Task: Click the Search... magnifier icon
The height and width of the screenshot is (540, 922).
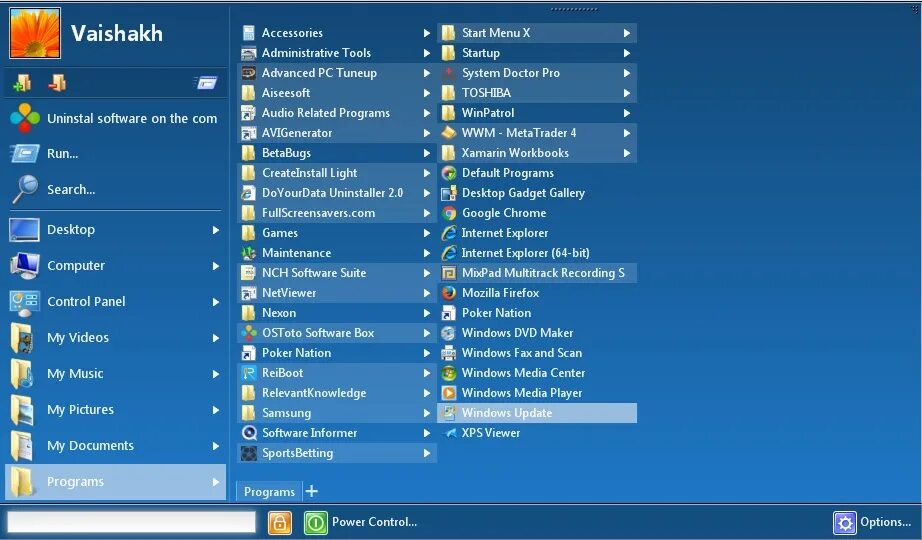Action: (25, 189)
